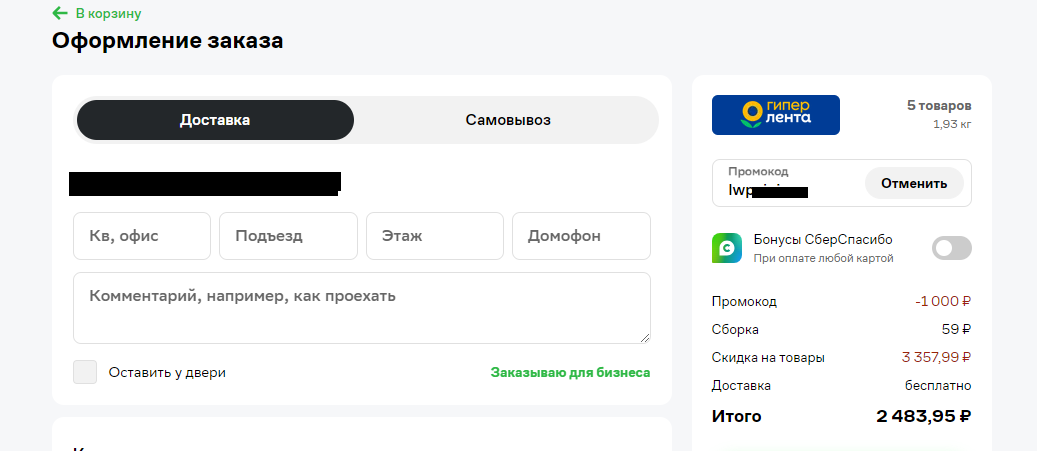Select the Домофон input field
This screenshot has height=451, width=1037.
581,236
